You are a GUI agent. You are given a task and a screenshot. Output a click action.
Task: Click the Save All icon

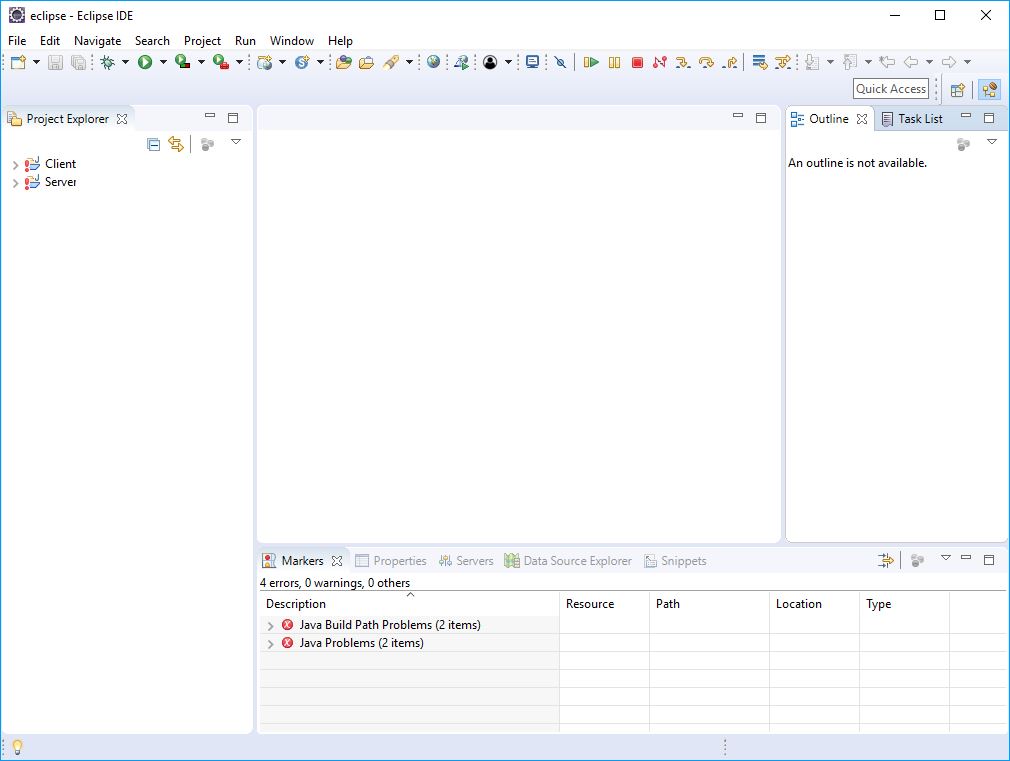(78, 62)
